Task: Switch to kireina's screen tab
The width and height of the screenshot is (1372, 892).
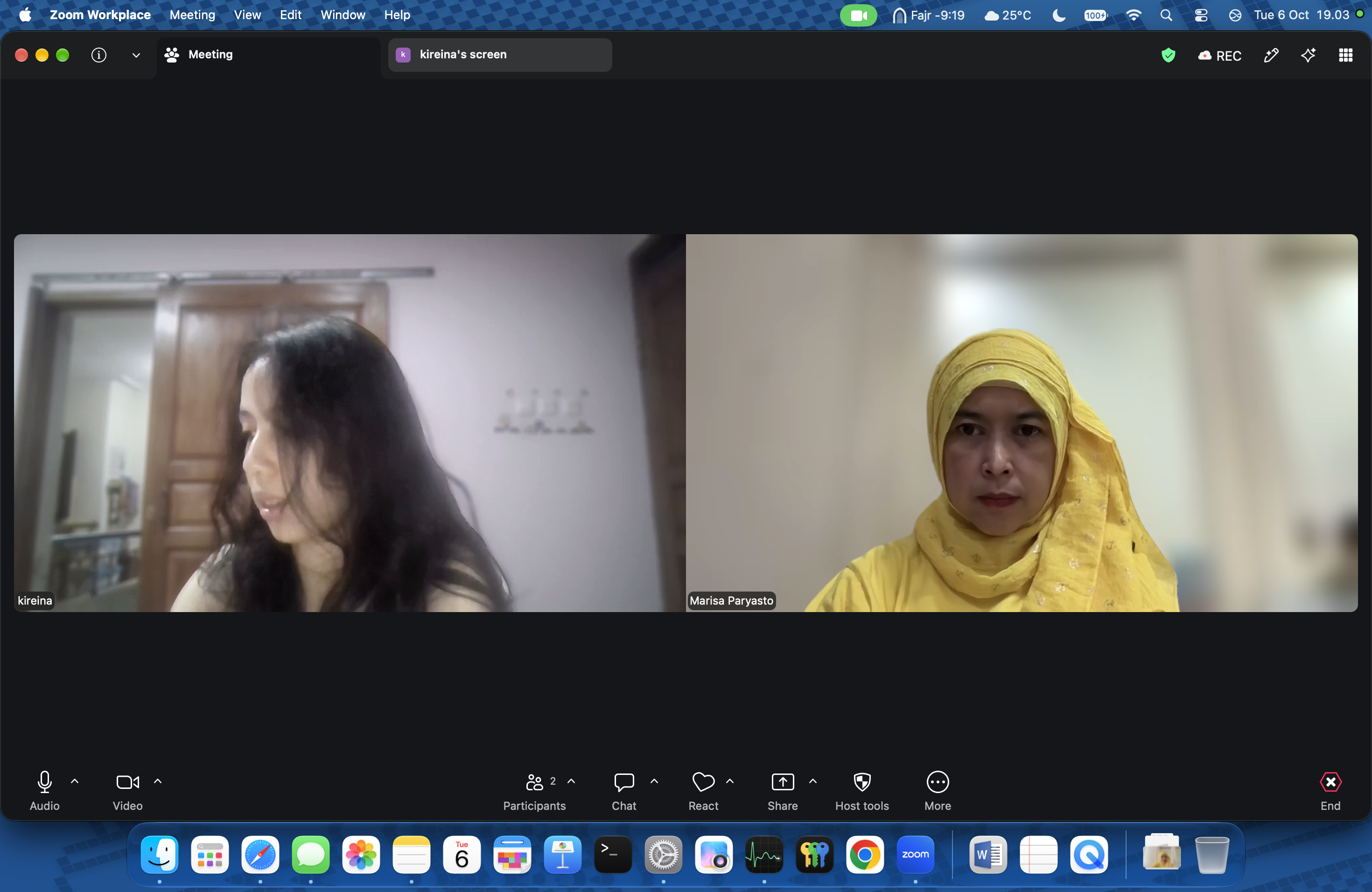Action: (x=500, y=55)
